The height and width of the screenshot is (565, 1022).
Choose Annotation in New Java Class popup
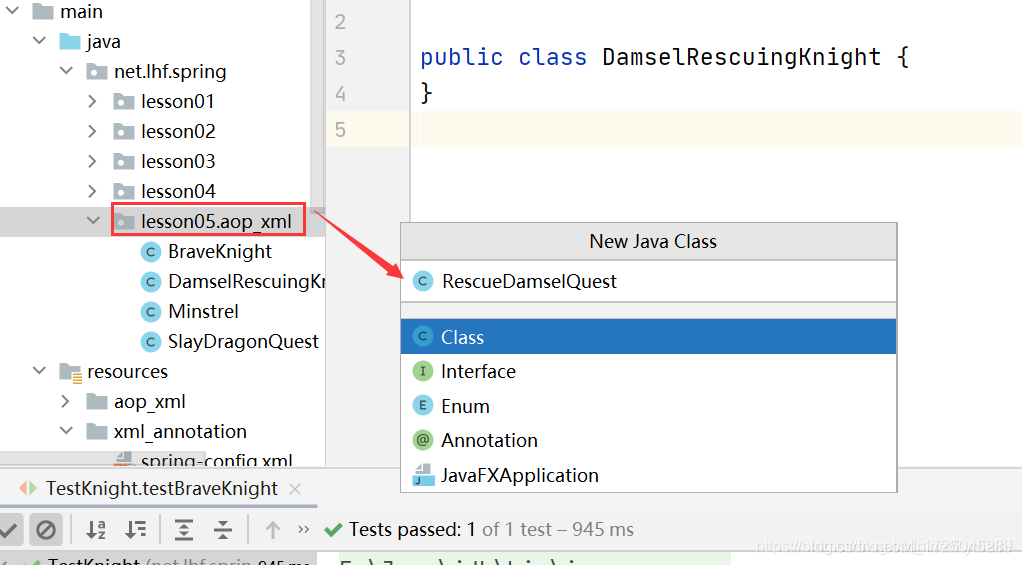(x=649, y=441)
